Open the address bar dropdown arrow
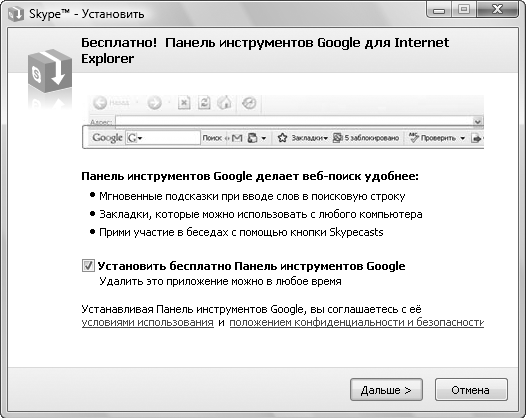The width and height of the screenshot is (526, 418). click(478, 122)
